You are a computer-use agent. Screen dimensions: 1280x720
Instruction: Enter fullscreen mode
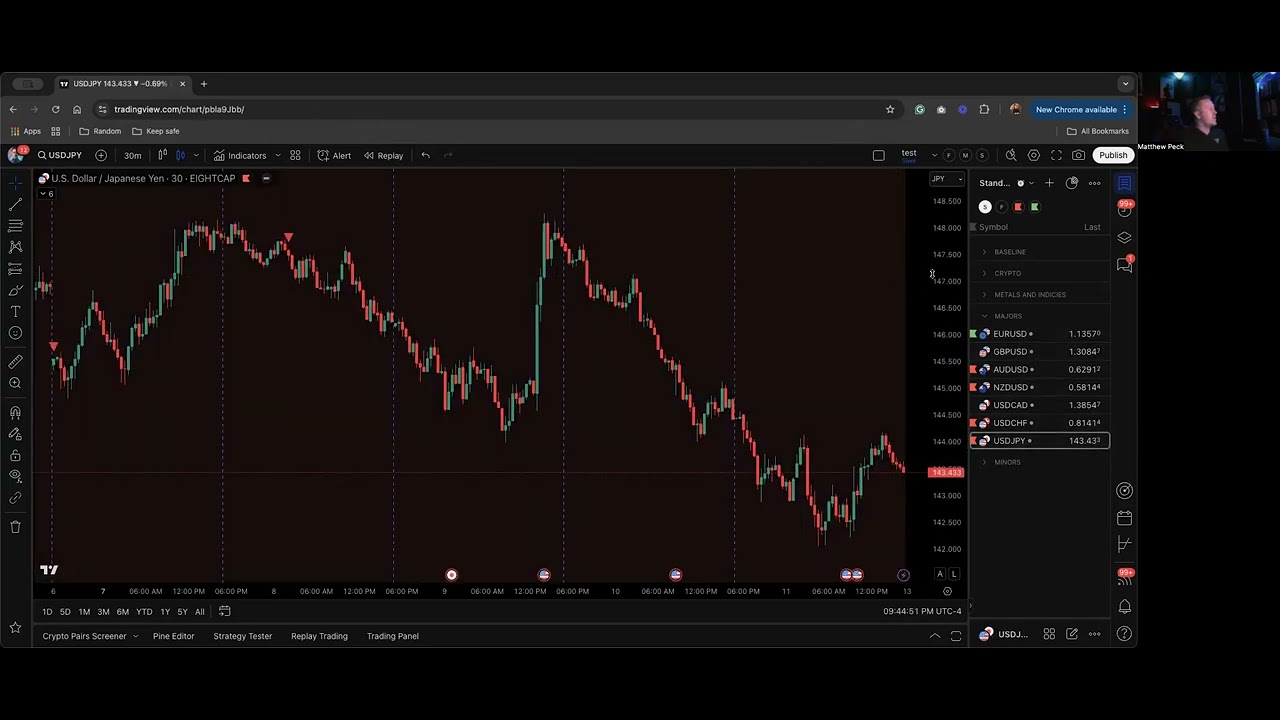pos(1056,155)
